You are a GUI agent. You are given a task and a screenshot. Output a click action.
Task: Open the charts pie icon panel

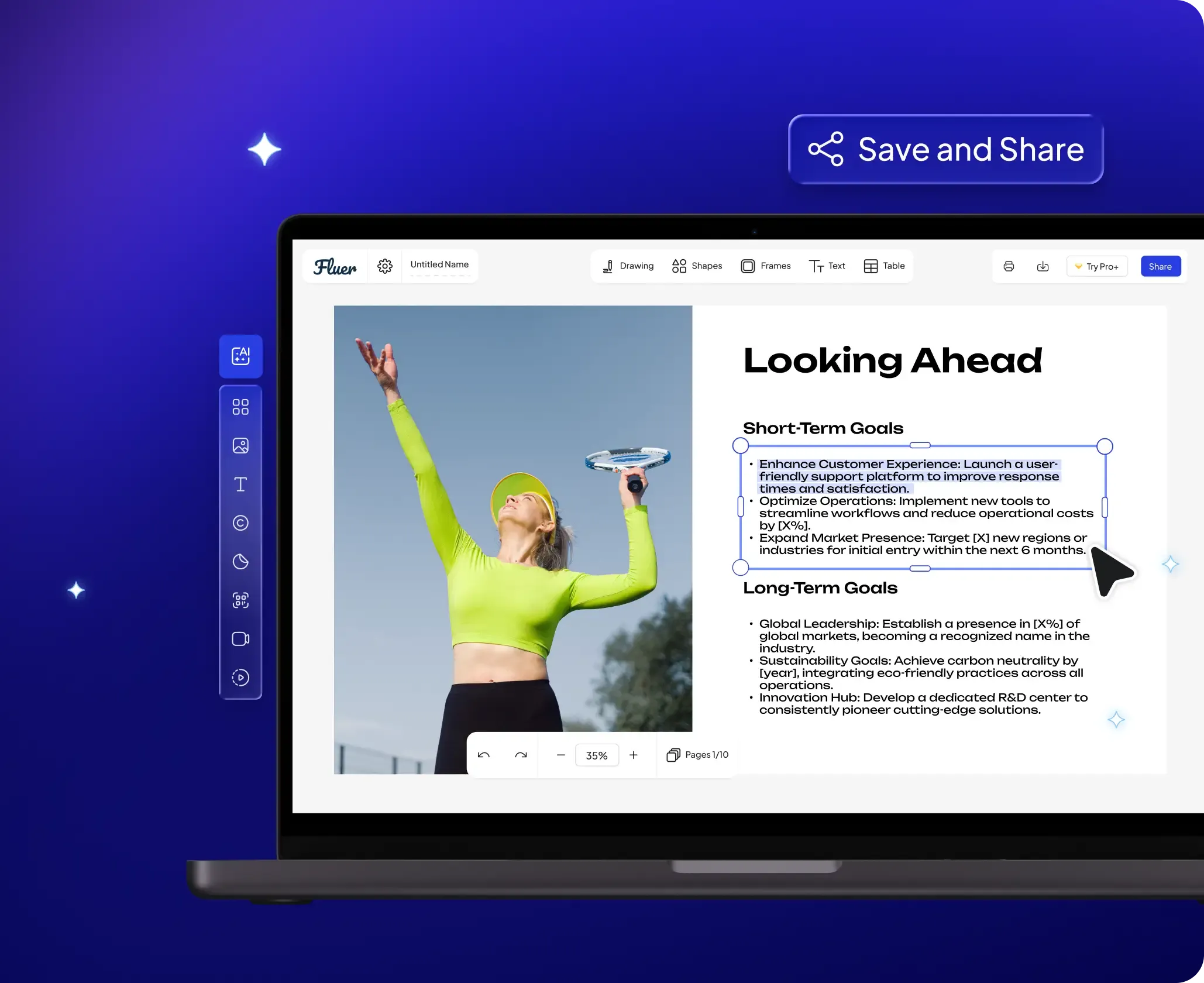240,562
